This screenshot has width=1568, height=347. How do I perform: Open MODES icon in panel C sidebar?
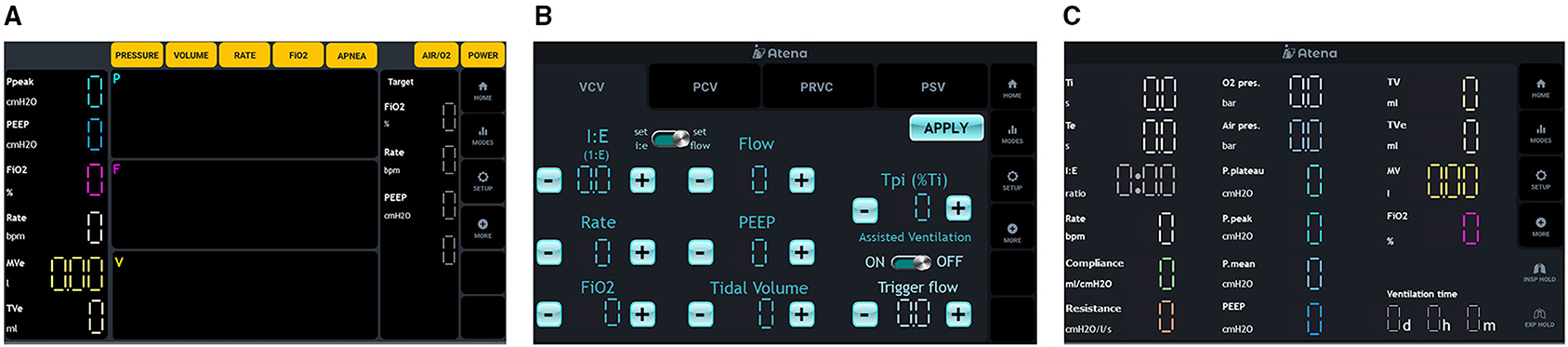(1540, 134)
